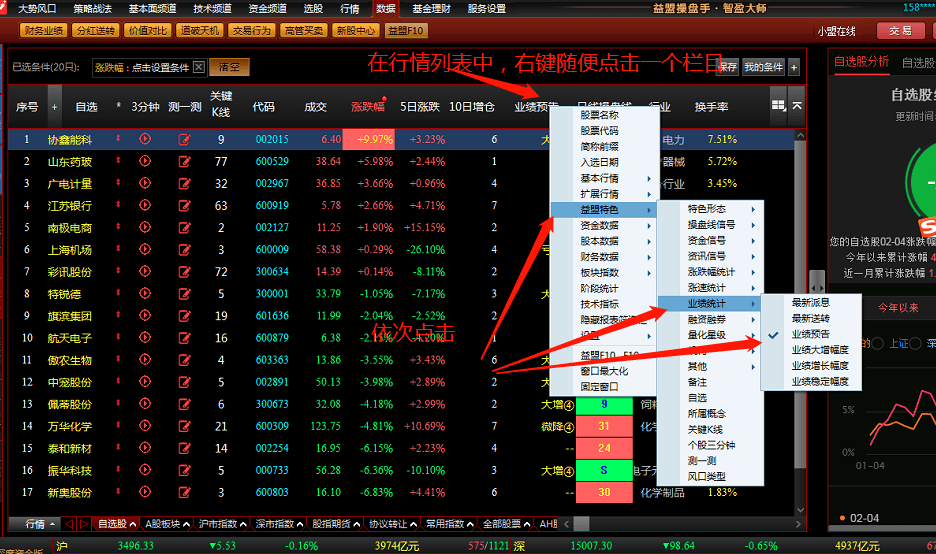Screen dimensions: 936x554
Task: Expand the 板块指数 submenu
Action: pos(605,273)
